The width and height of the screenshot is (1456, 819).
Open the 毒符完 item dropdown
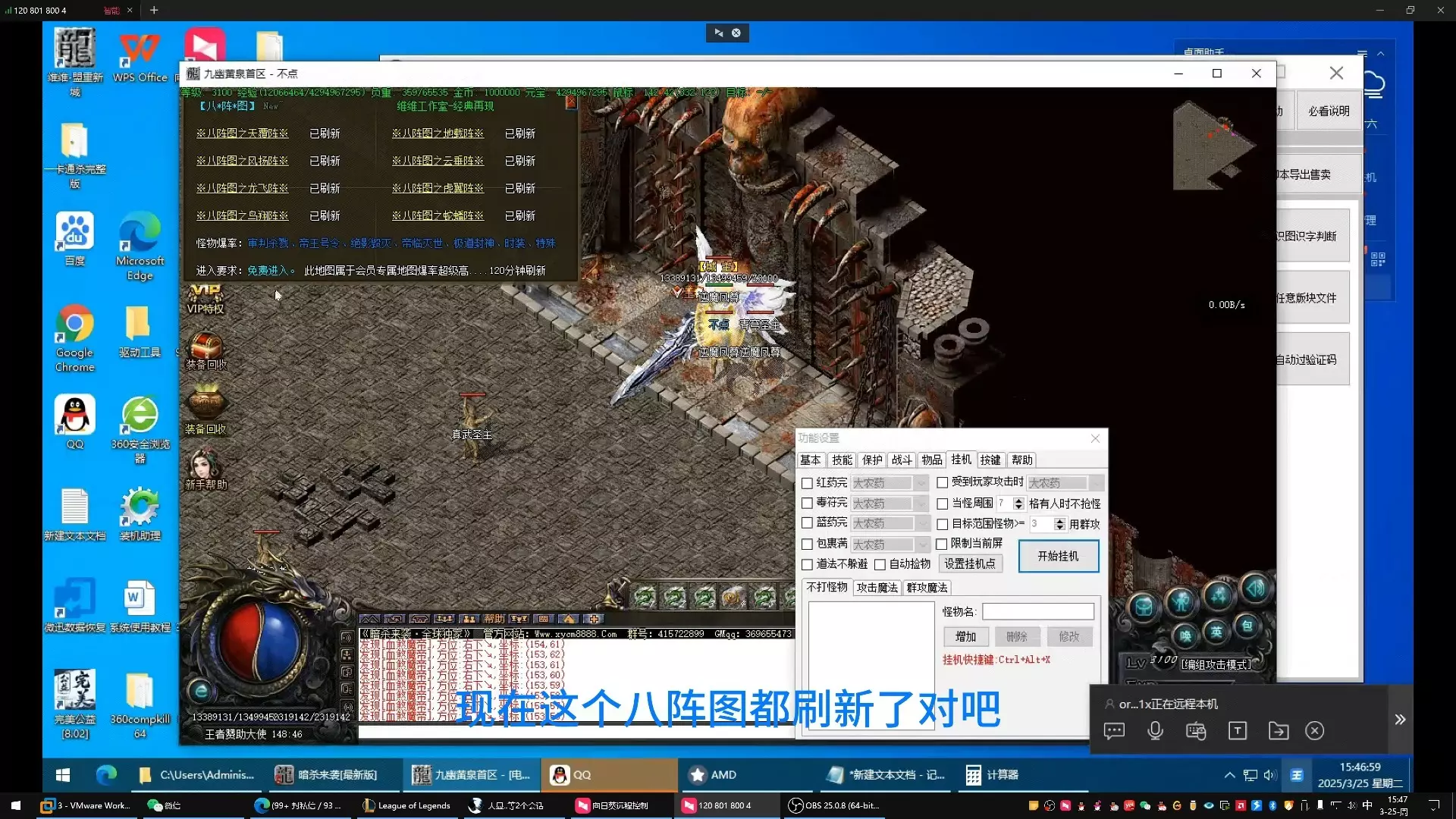coord(890,504)
